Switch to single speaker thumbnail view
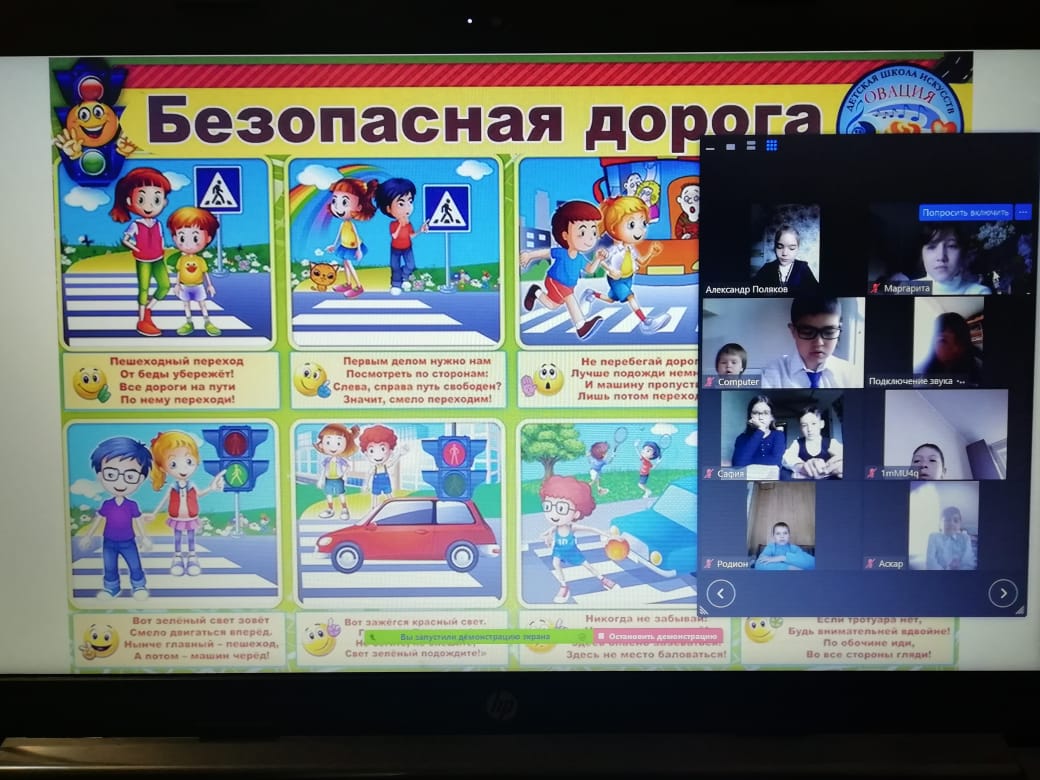Screen dimensions: 1040x780 pos(731,146)
